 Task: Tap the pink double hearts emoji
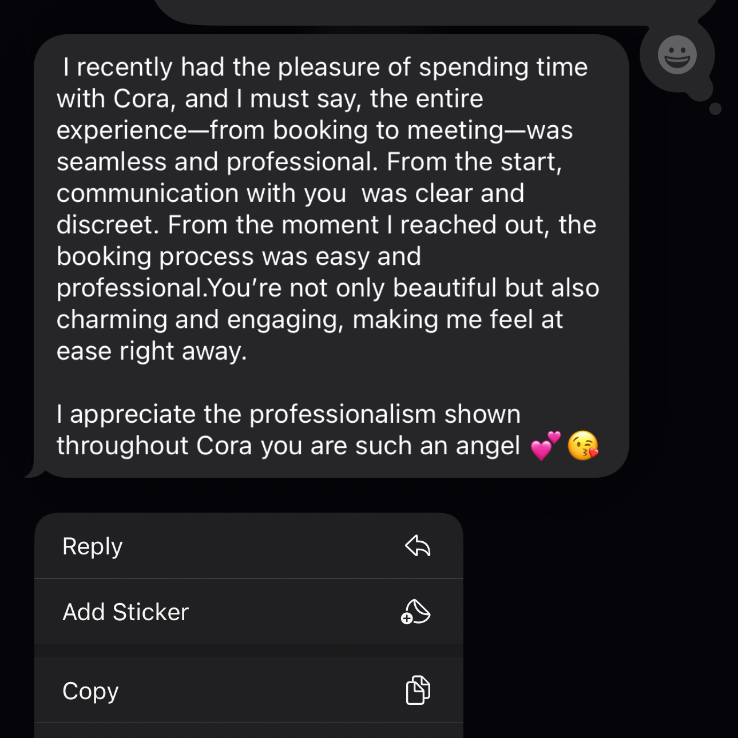pos(546,446)
